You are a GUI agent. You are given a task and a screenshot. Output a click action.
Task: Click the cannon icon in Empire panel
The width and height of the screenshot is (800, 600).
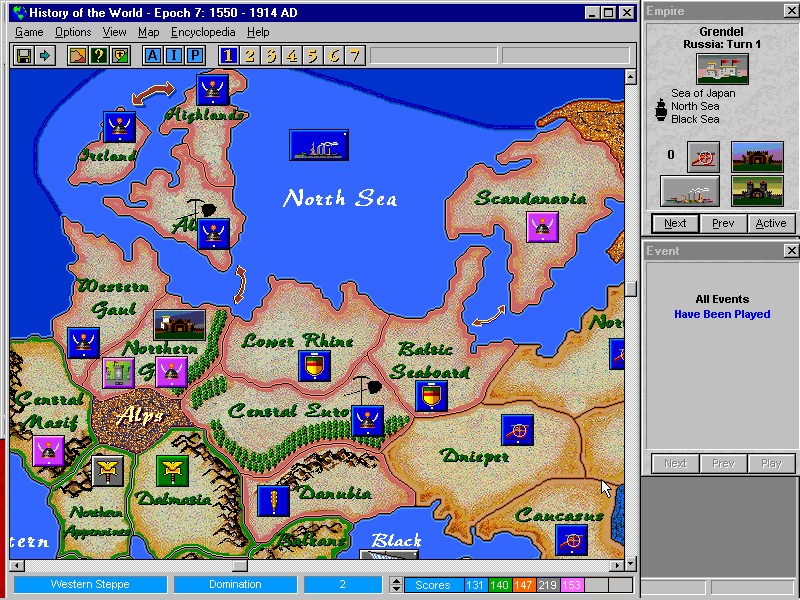703,157
